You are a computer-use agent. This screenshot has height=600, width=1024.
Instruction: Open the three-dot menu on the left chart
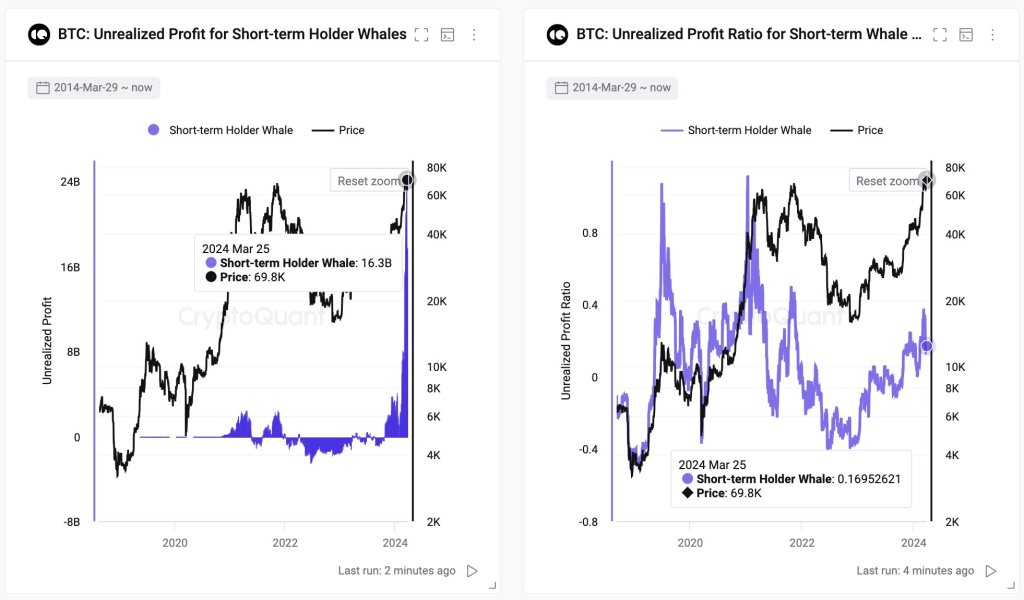(476, 33)
